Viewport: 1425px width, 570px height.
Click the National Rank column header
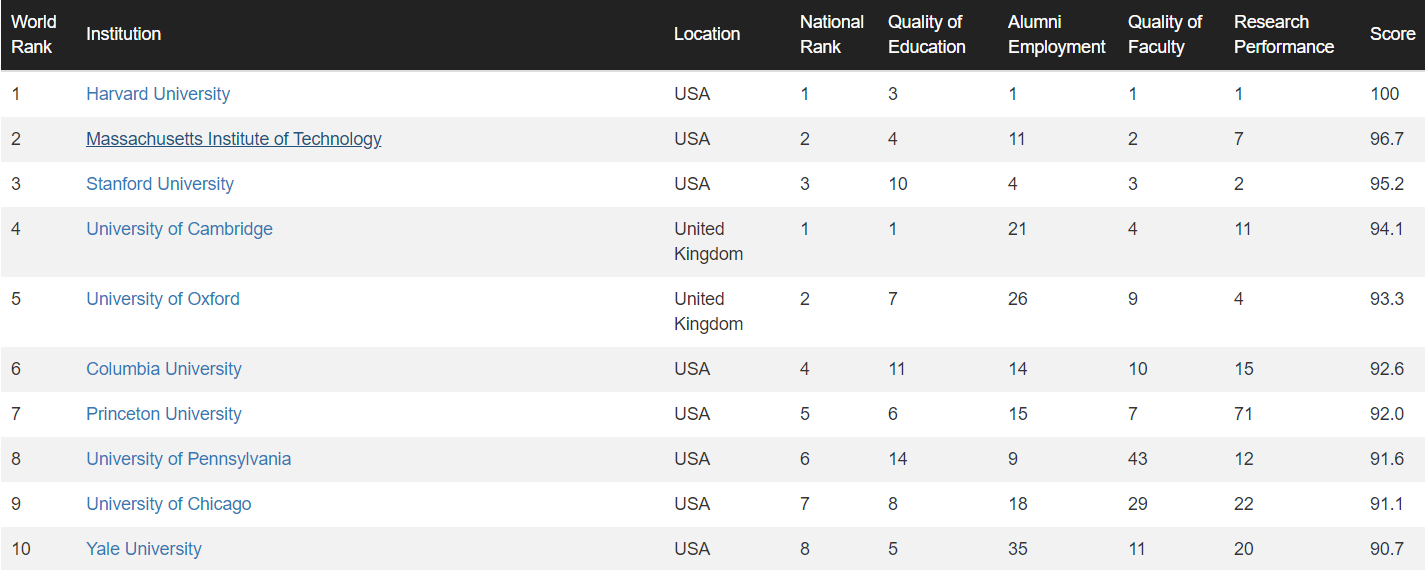832,34
